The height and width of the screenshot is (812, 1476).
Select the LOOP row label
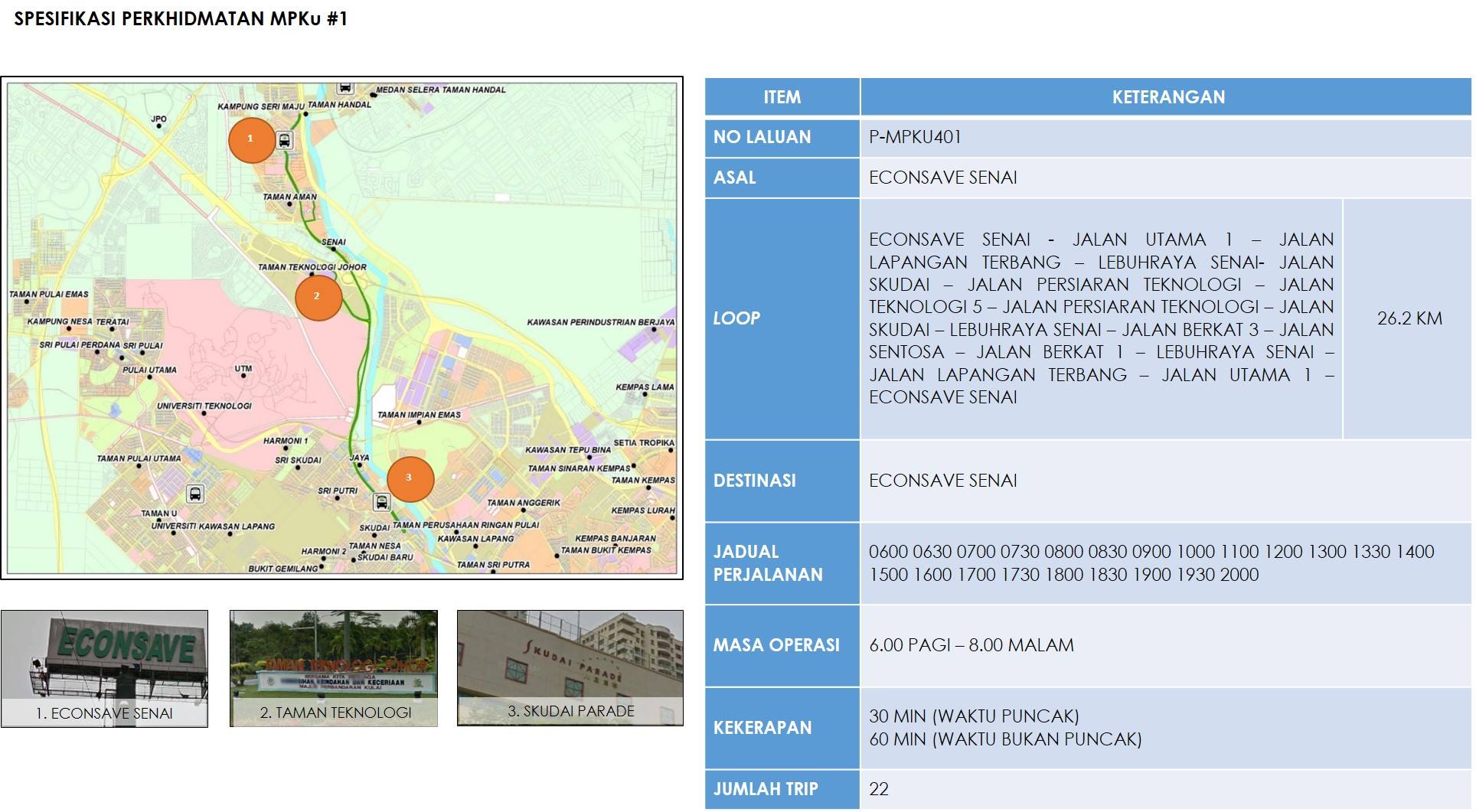(736, 318)
